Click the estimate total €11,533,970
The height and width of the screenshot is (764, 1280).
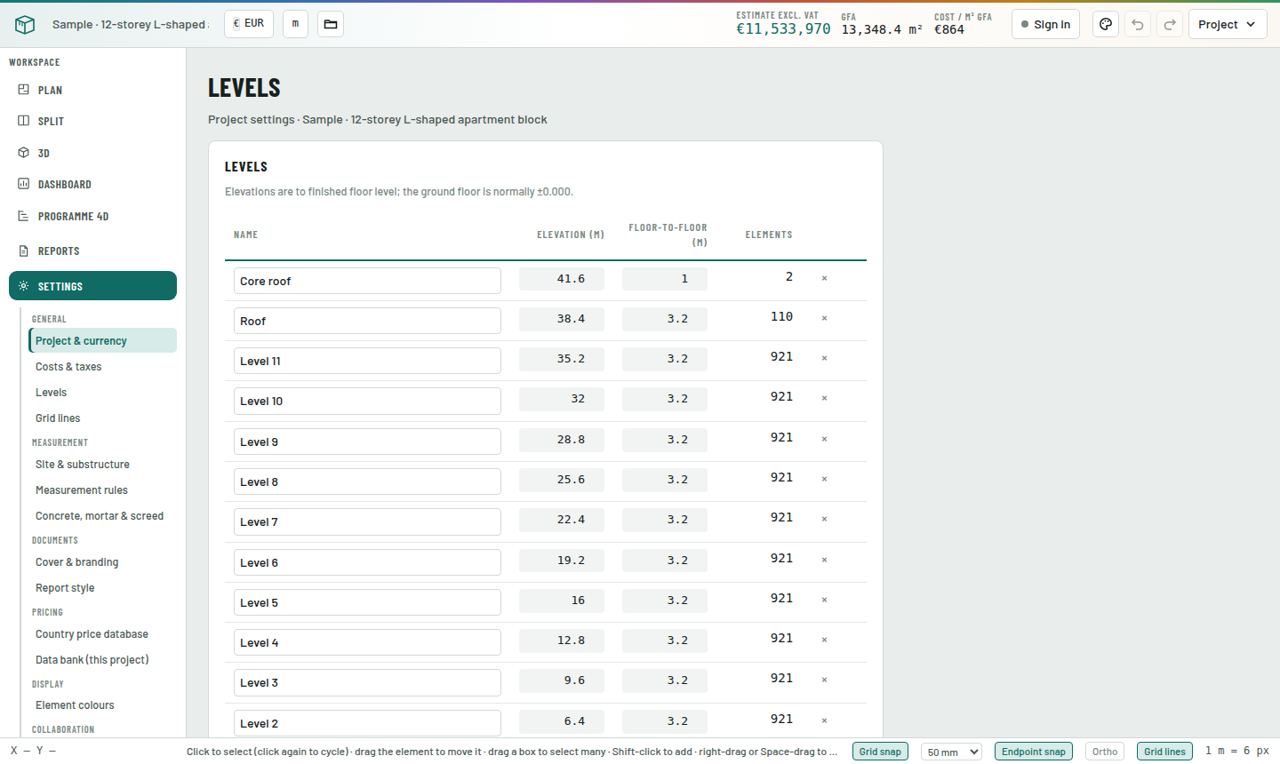coord(783,29)
